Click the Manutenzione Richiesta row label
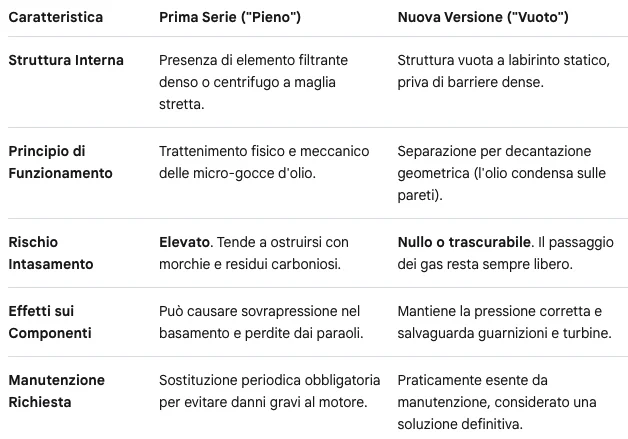 (56, 391)
